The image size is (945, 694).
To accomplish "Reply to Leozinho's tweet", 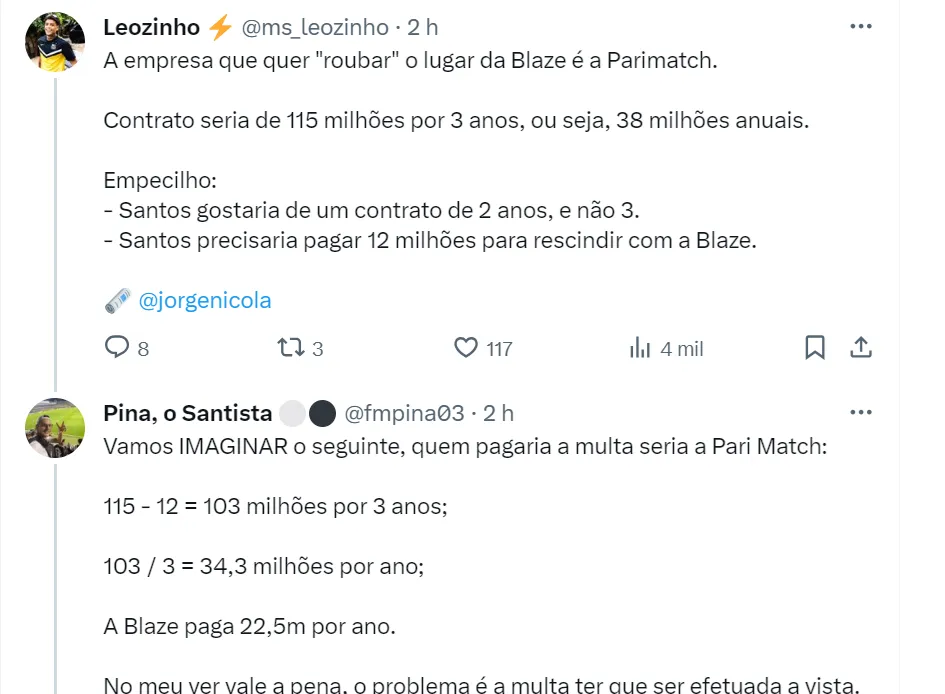I will click(118, 348).
